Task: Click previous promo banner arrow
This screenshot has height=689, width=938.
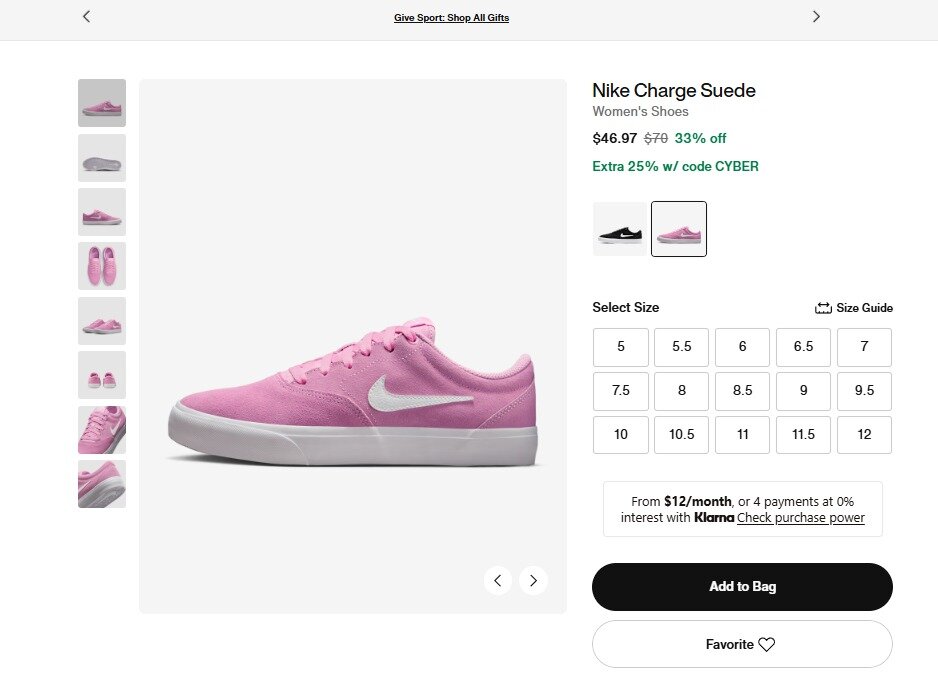Action: 87,17
